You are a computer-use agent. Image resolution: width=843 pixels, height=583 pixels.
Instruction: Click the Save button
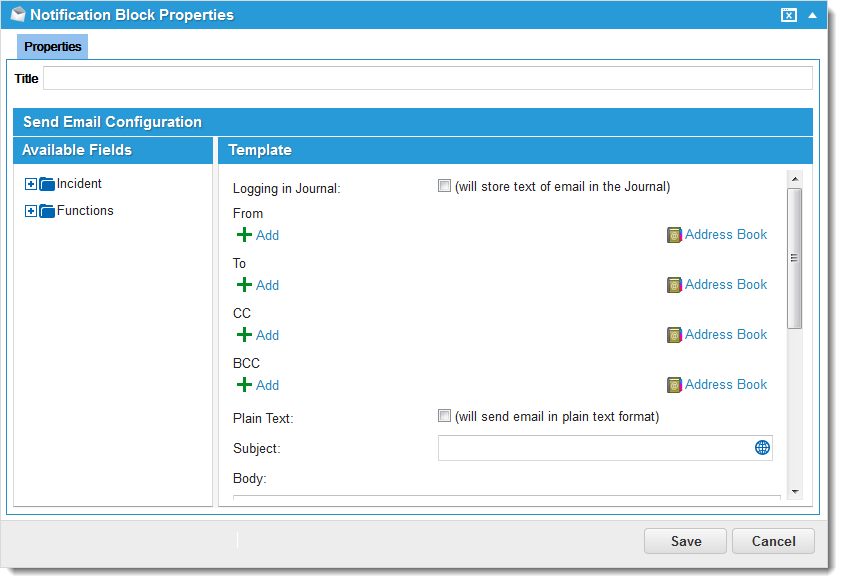coord(685,541)
